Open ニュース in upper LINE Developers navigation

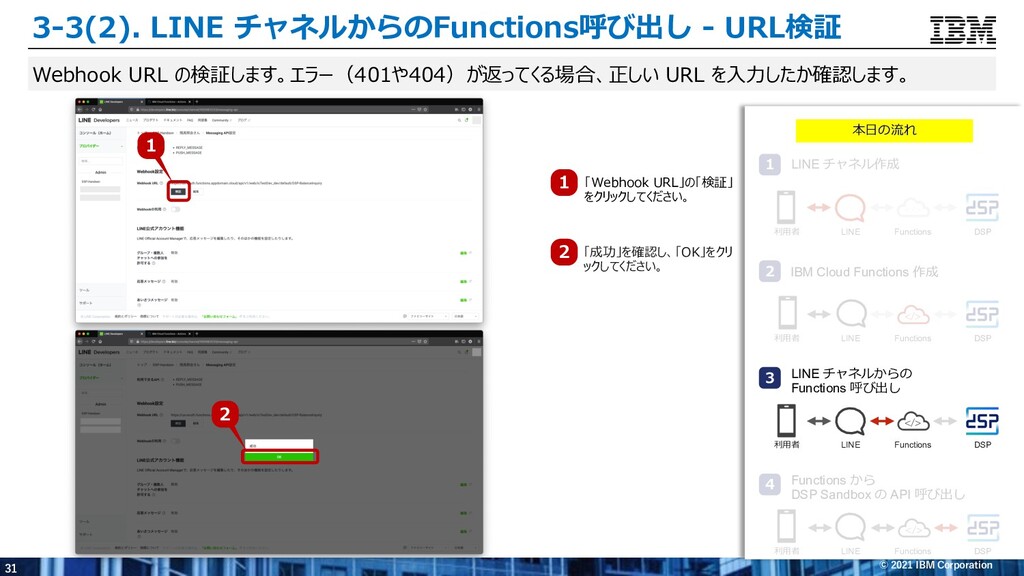(x=132, y=120)
